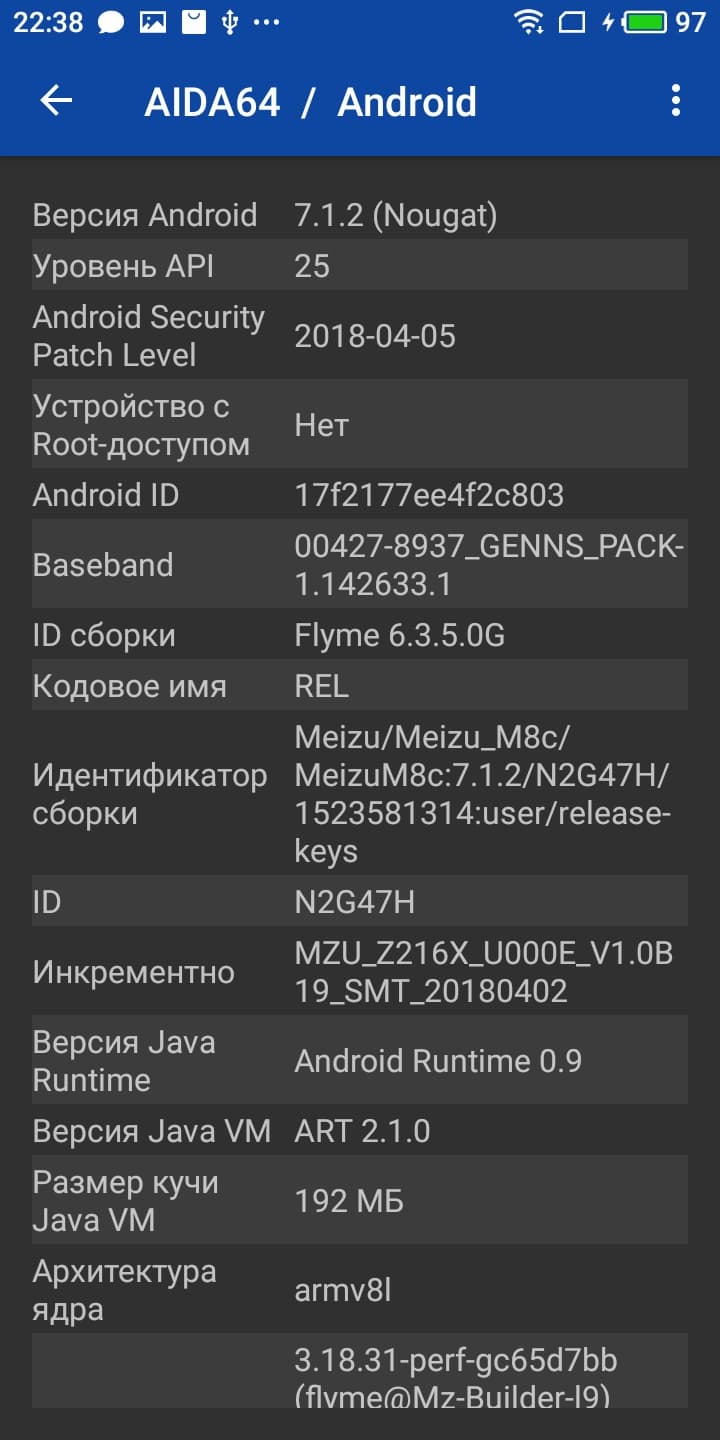
Task: Select the Android ID value 17f2177ee4f2c803
Action: click(x=429, y=495)
